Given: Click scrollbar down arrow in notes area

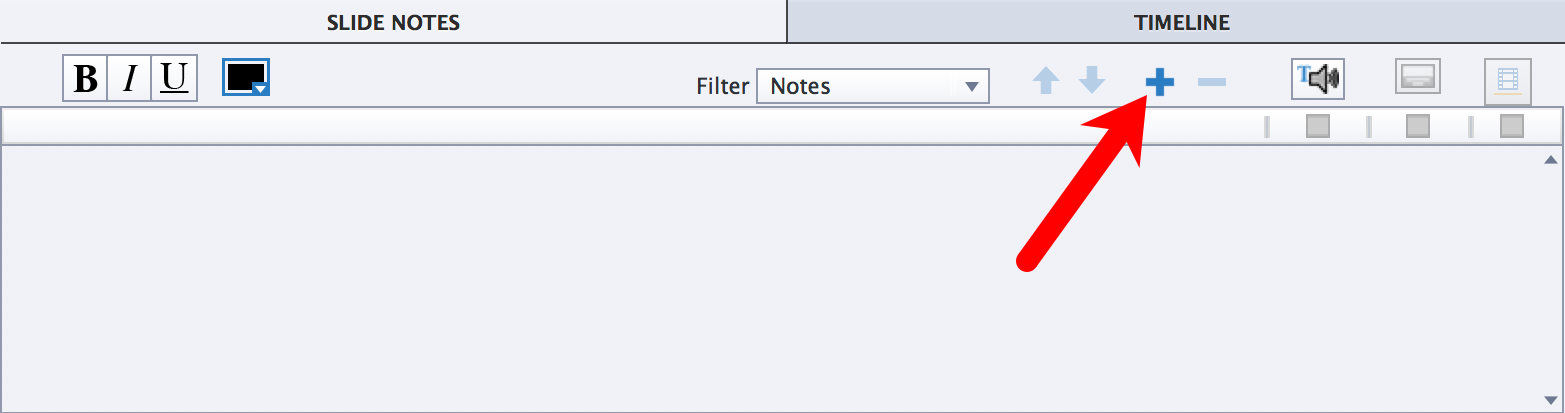Looking at the screenshot, I should (x=1551, y=399).
